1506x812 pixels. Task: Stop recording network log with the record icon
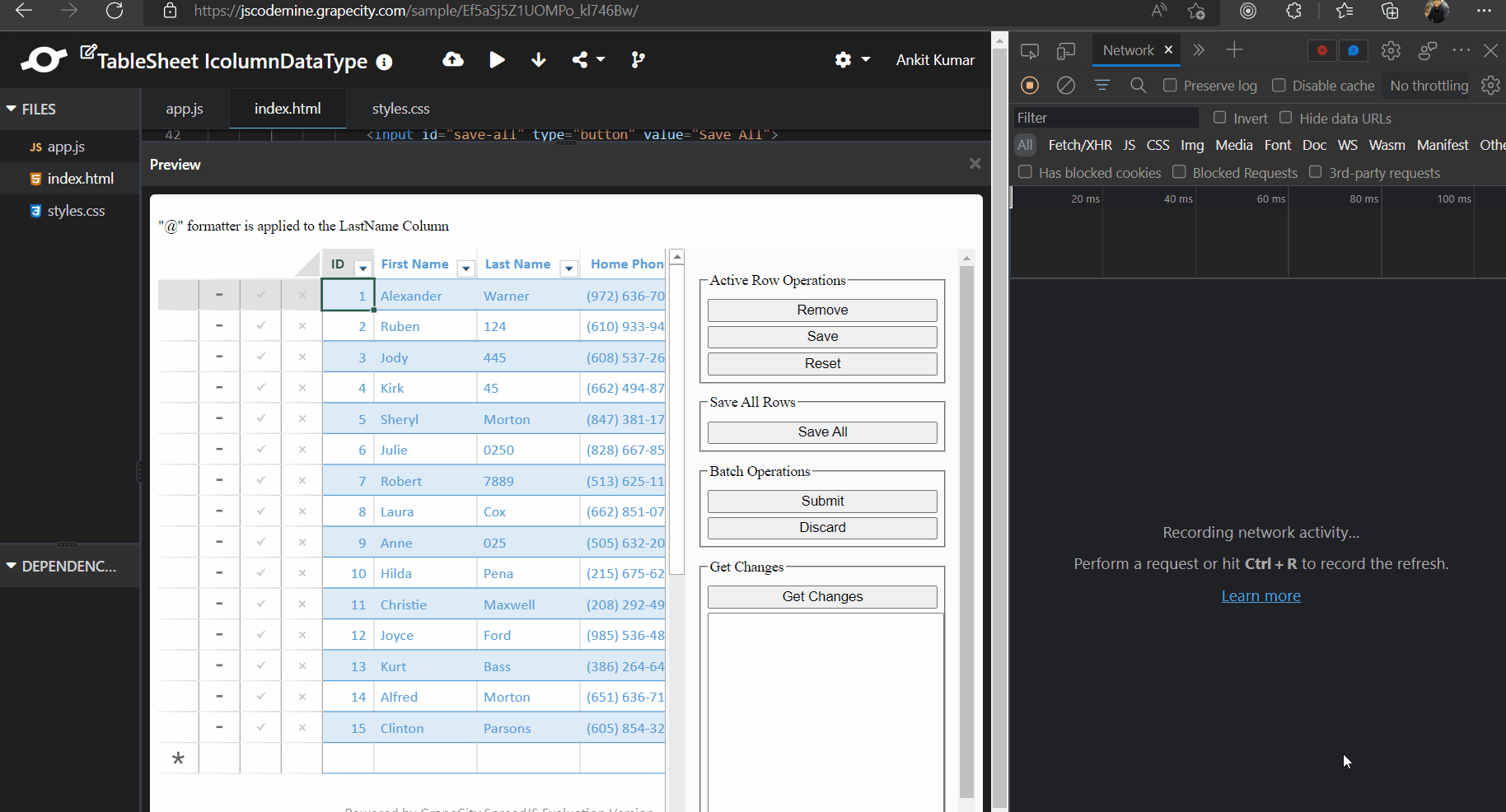[1031, 85]
